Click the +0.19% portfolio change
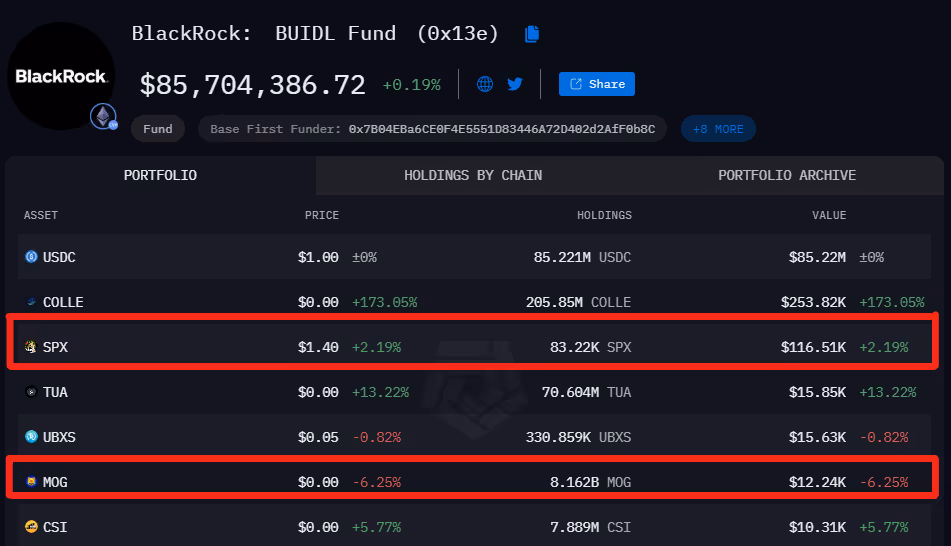951x546 pixels. click(x=411, y=85)
